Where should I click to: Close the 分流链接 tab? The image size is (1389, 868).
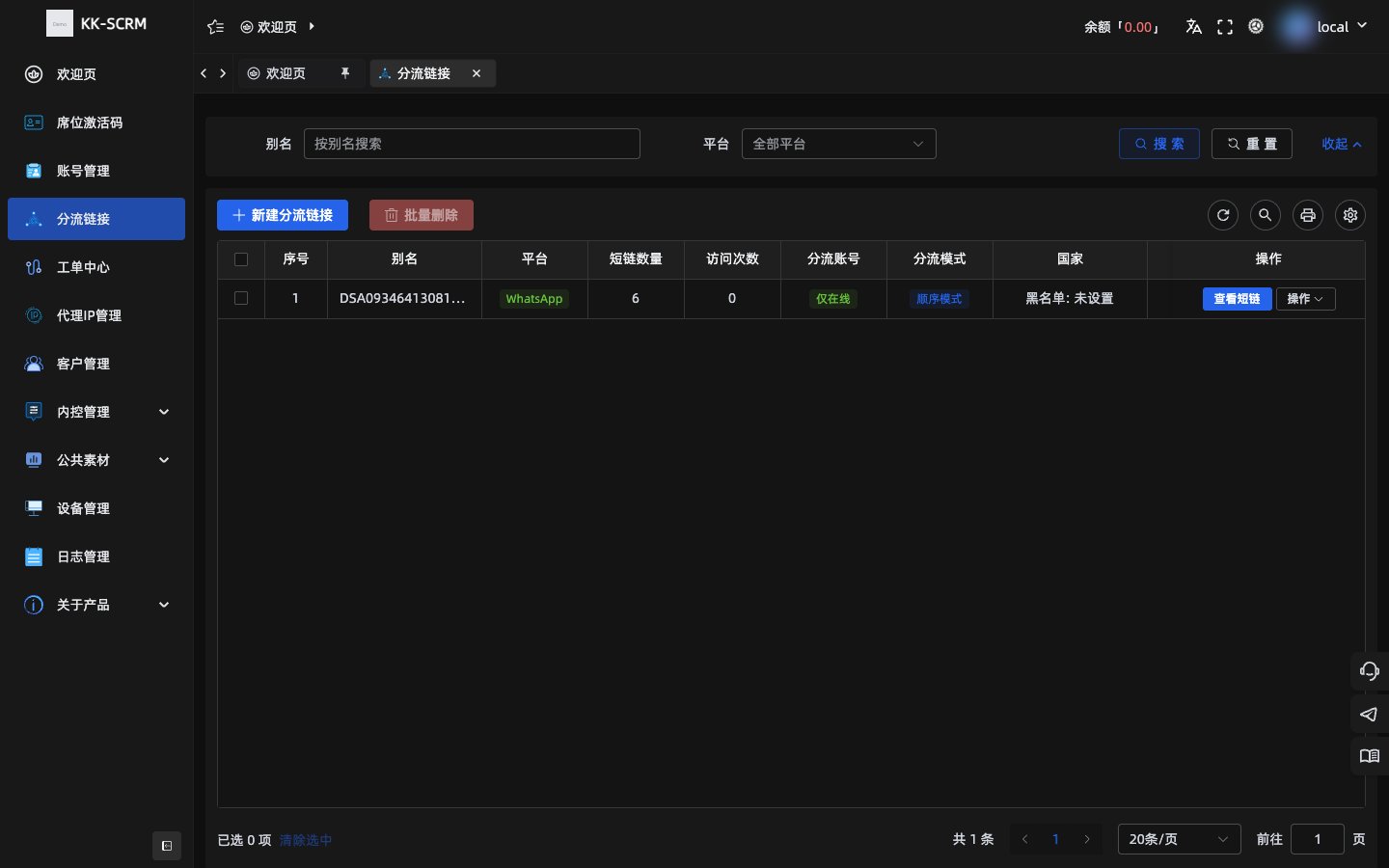click(x=477, y=73)
